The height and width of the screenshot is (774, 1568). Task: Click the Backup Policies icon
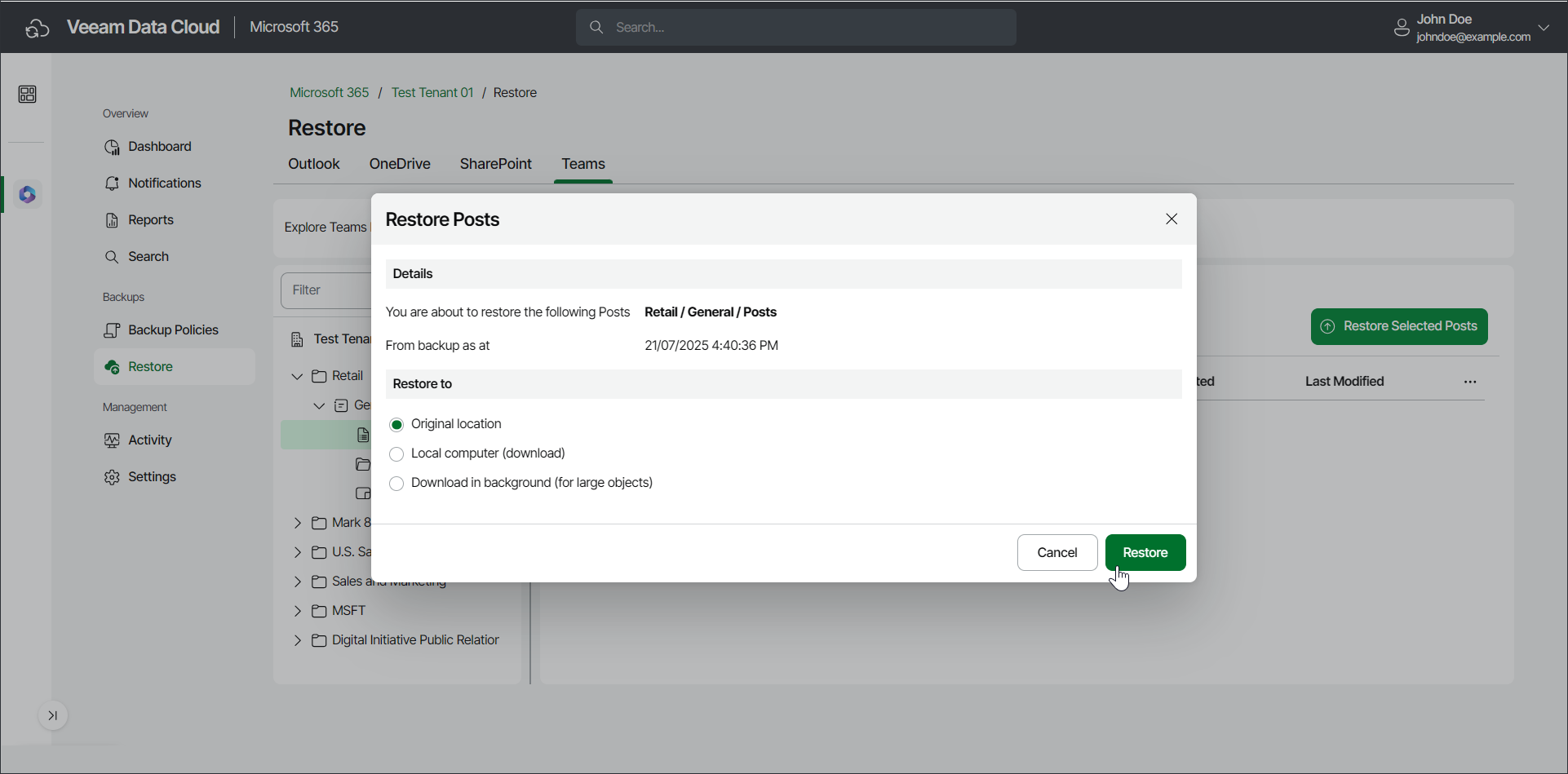[x=112, y=330]
